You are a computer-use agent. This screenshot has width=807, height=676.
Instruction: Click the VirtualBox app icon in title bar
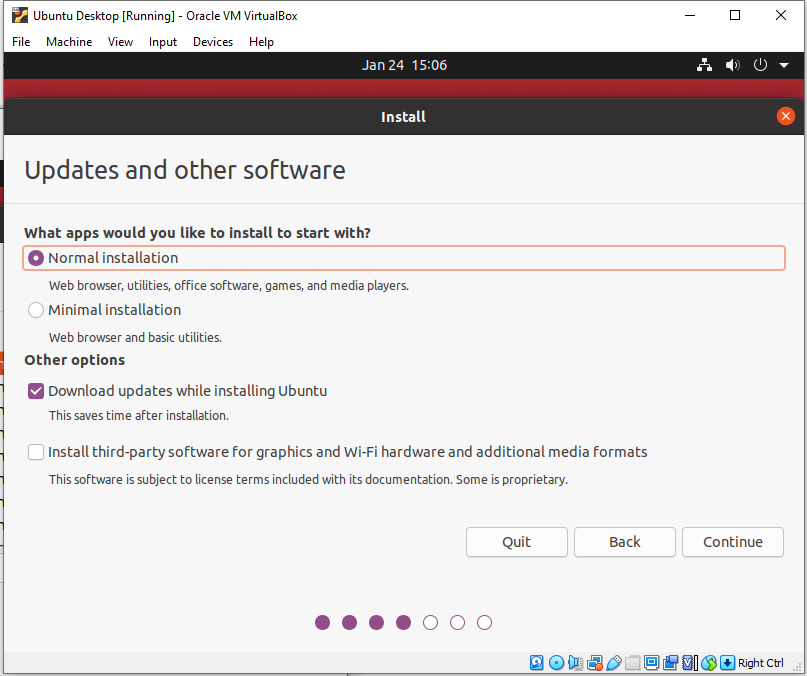[20, 15]
